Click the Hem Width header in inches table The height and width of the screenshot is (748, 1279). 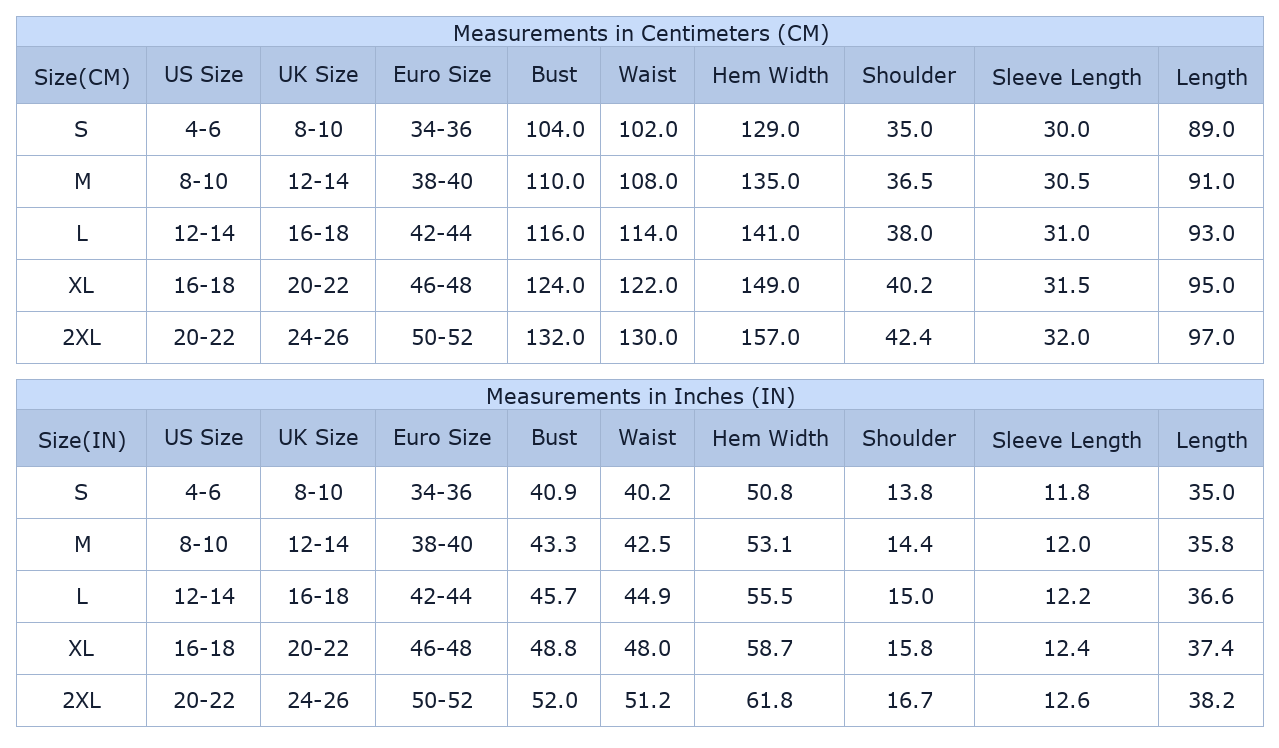coord(770,438)
